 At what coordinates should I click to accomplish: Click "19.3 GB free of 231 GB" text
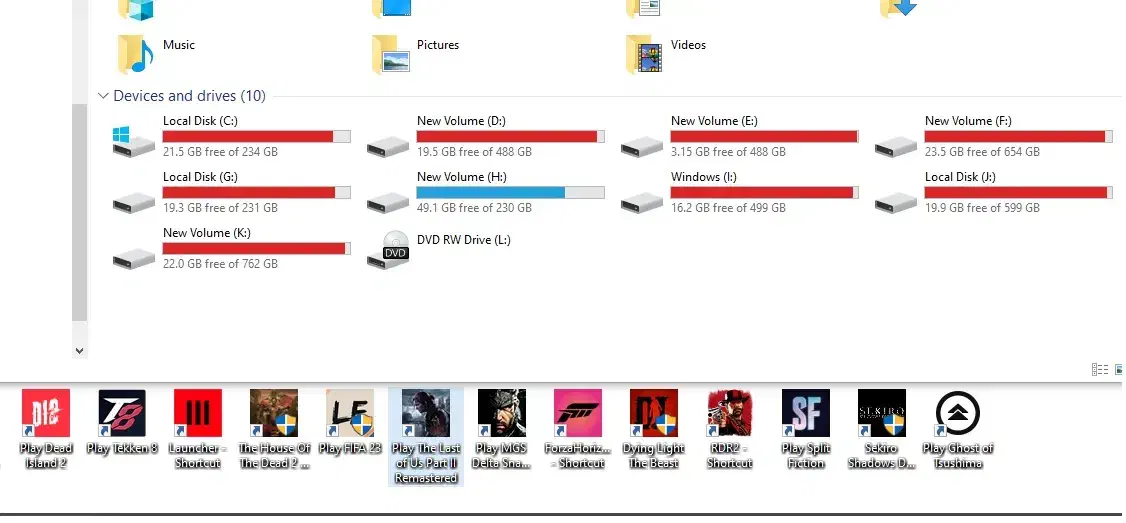point(220,208)
